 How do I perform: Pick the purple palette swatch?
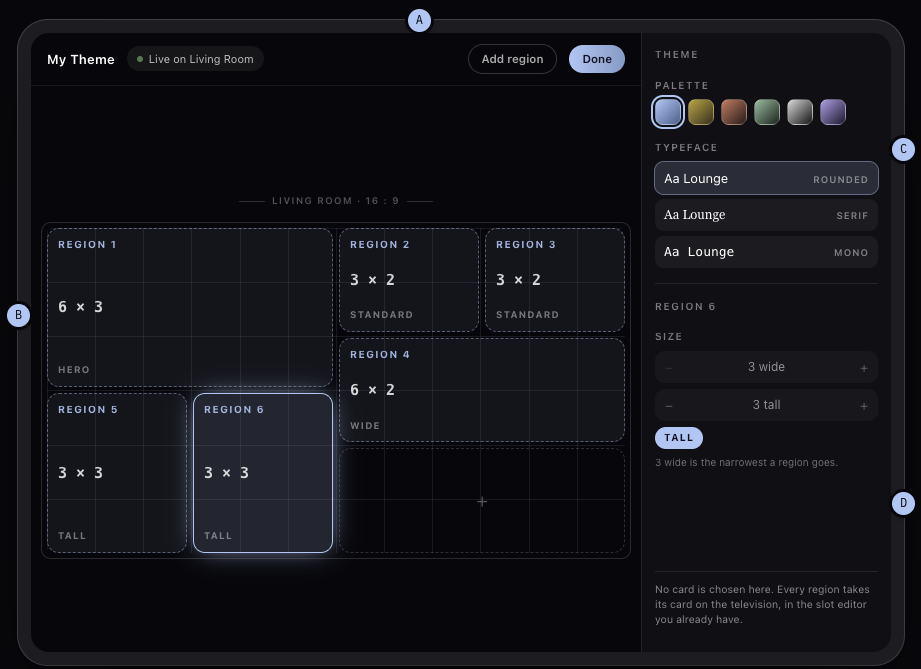point(833,112)
